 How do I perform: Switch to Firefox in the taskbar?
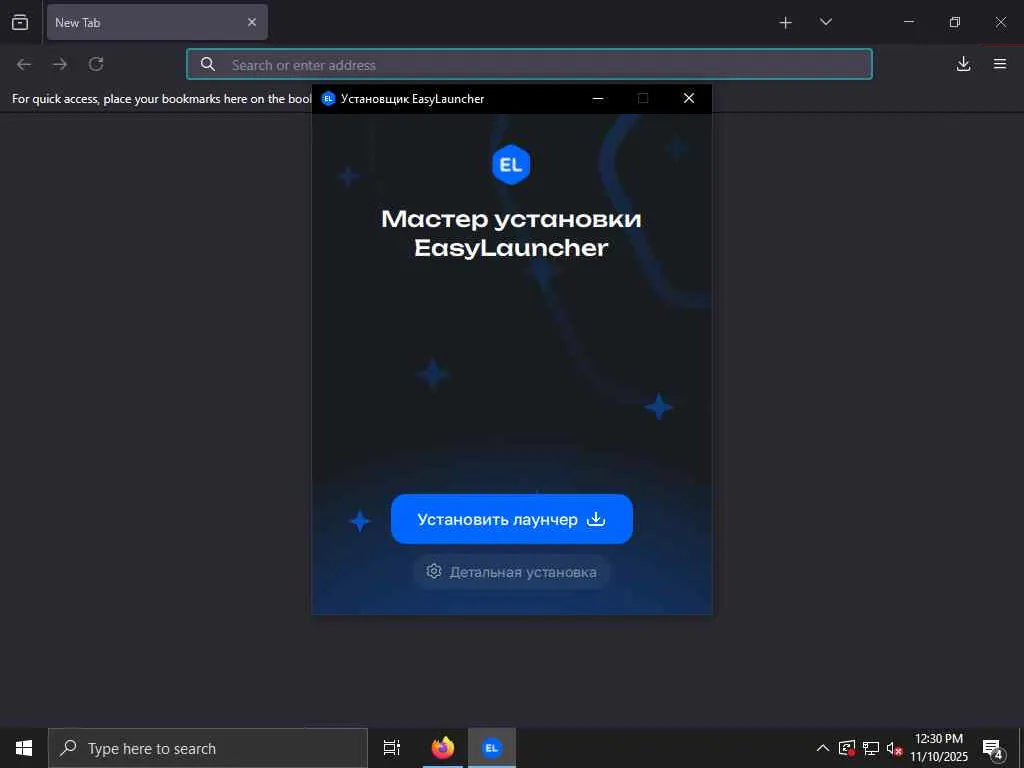coord(443,748)
